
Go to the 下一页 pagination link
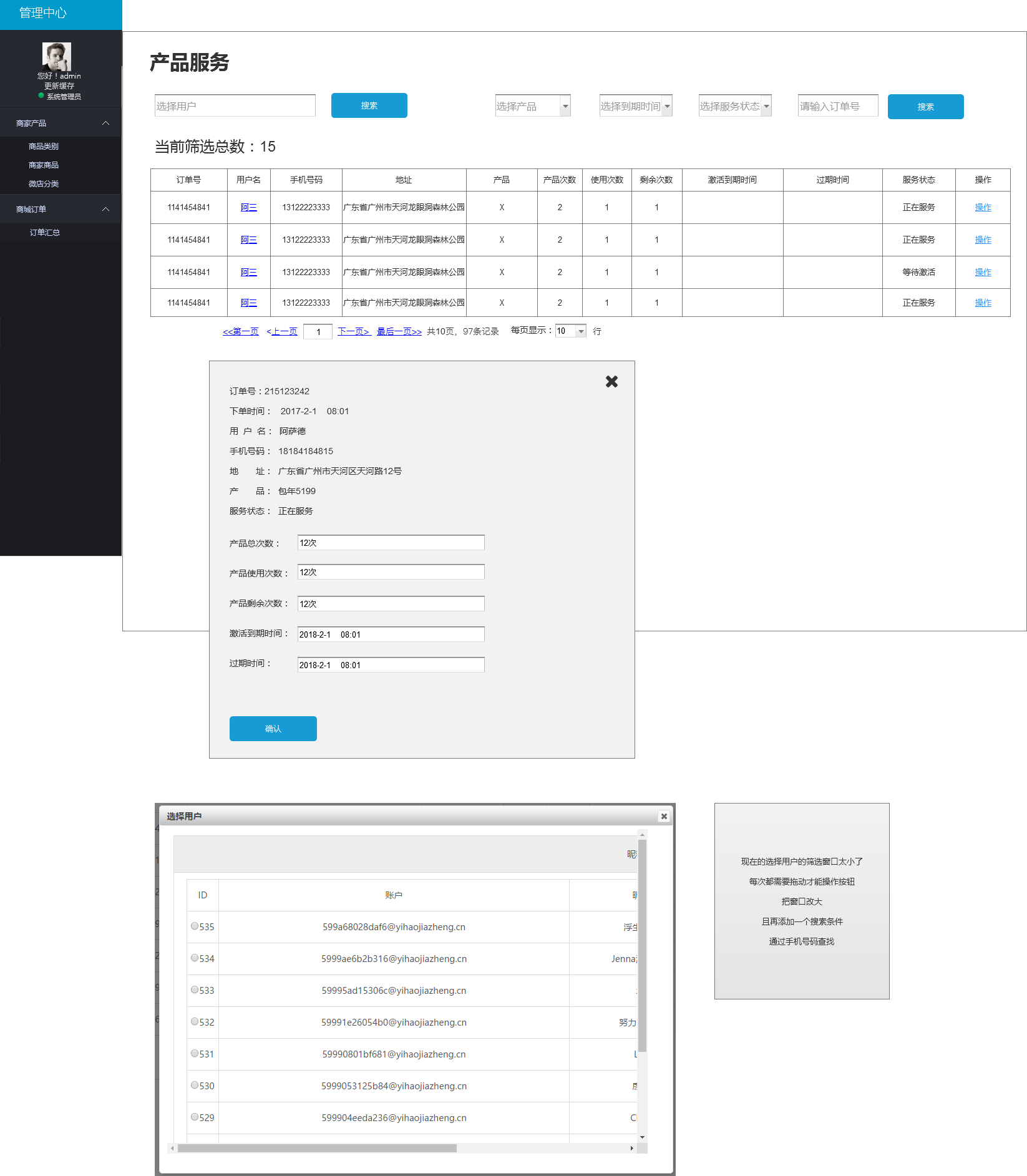[354, 331]
